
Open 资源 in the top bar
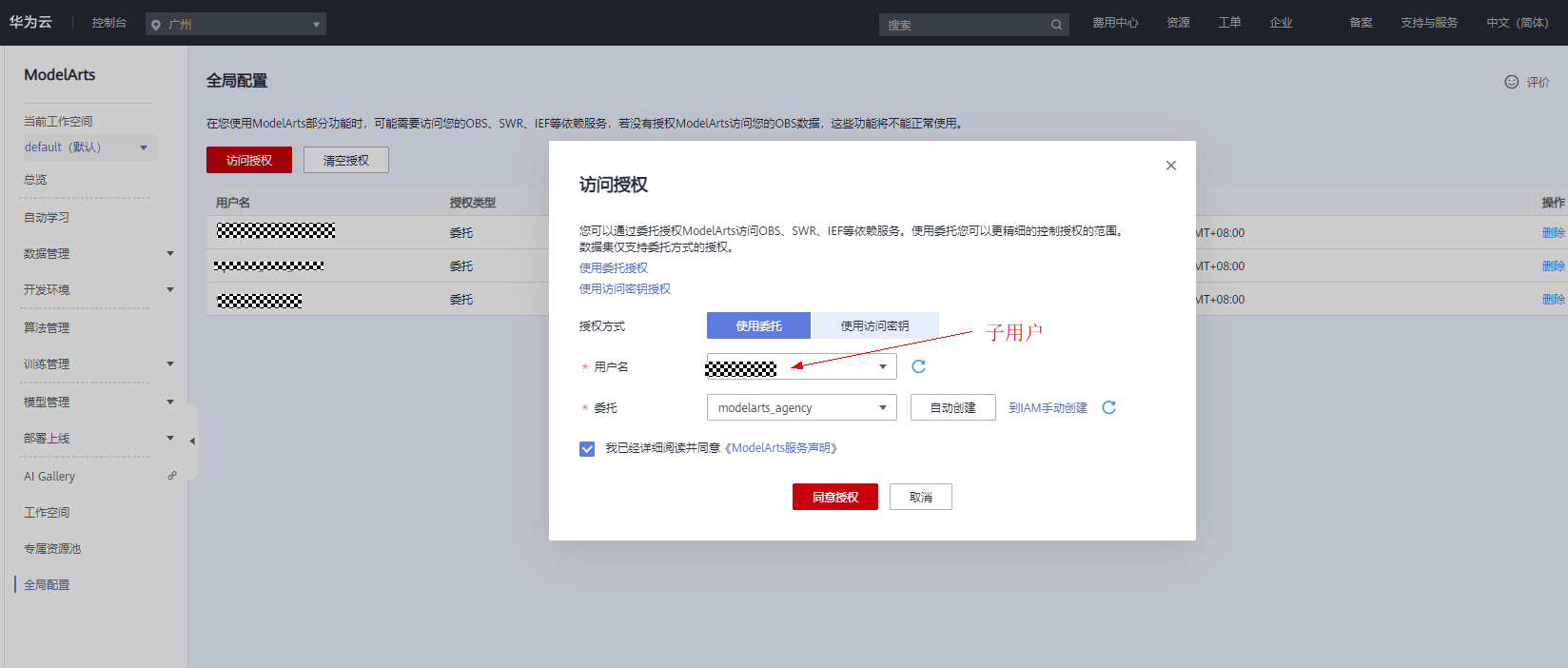pos(1178,23)
